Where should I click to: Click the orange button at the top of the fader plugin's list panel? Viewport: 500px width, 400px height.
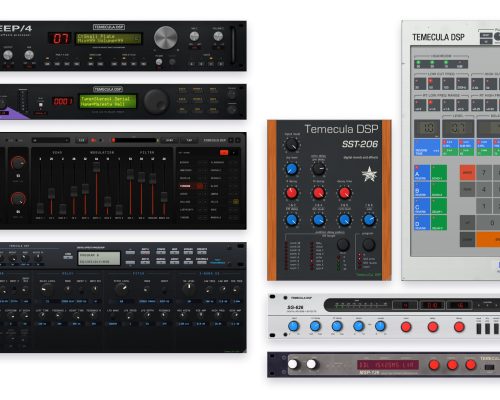coord(224,153)
